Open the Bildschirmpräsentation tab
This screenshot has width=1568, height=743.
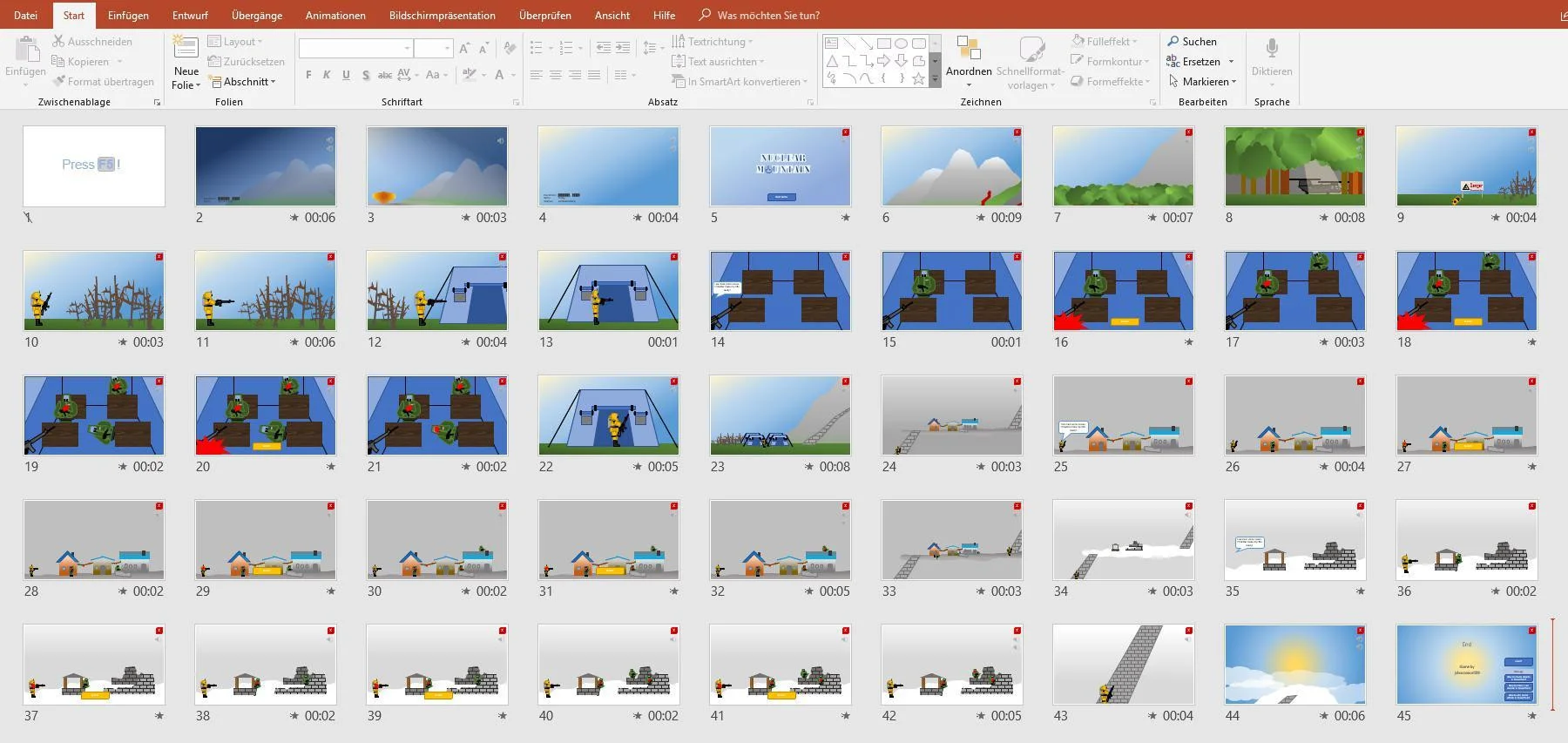coord(443,15)
